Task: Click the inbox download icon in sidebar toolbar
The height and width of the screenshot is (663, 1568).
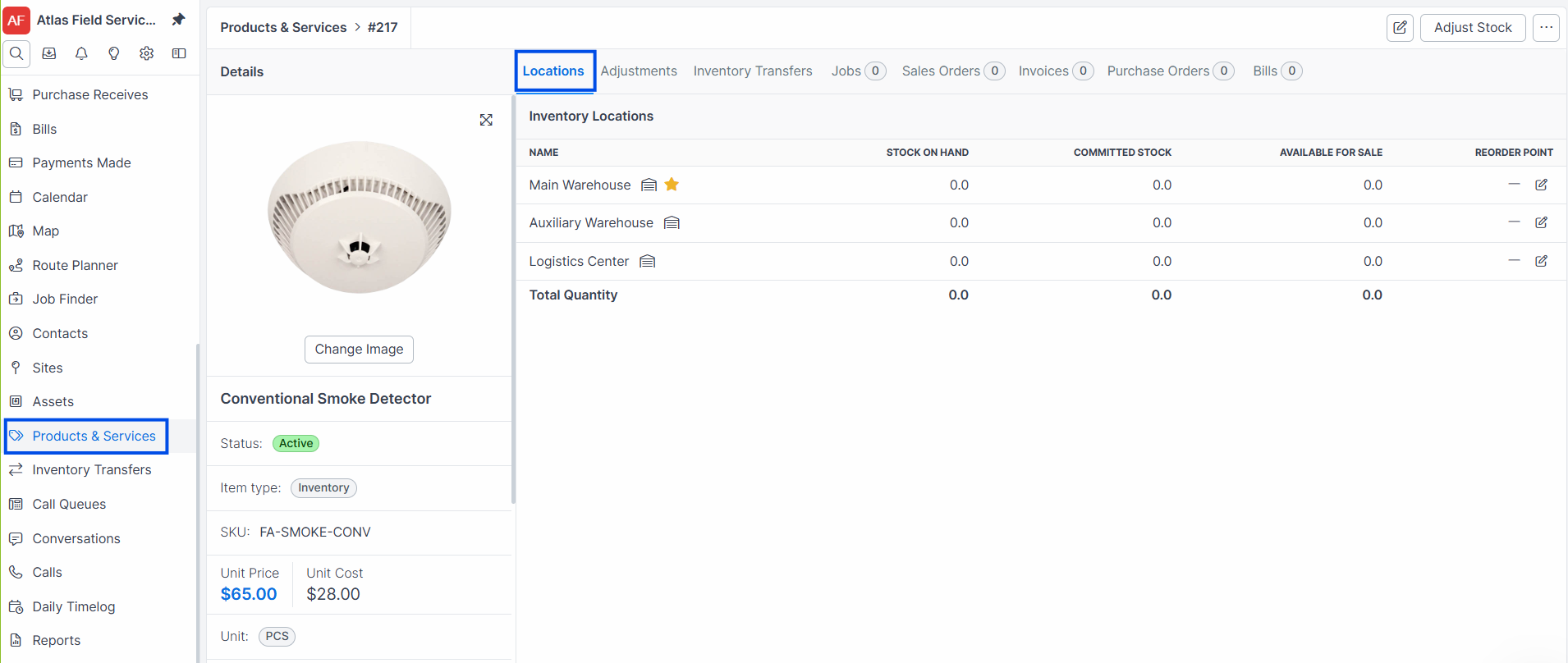Action: click(49, 53)
